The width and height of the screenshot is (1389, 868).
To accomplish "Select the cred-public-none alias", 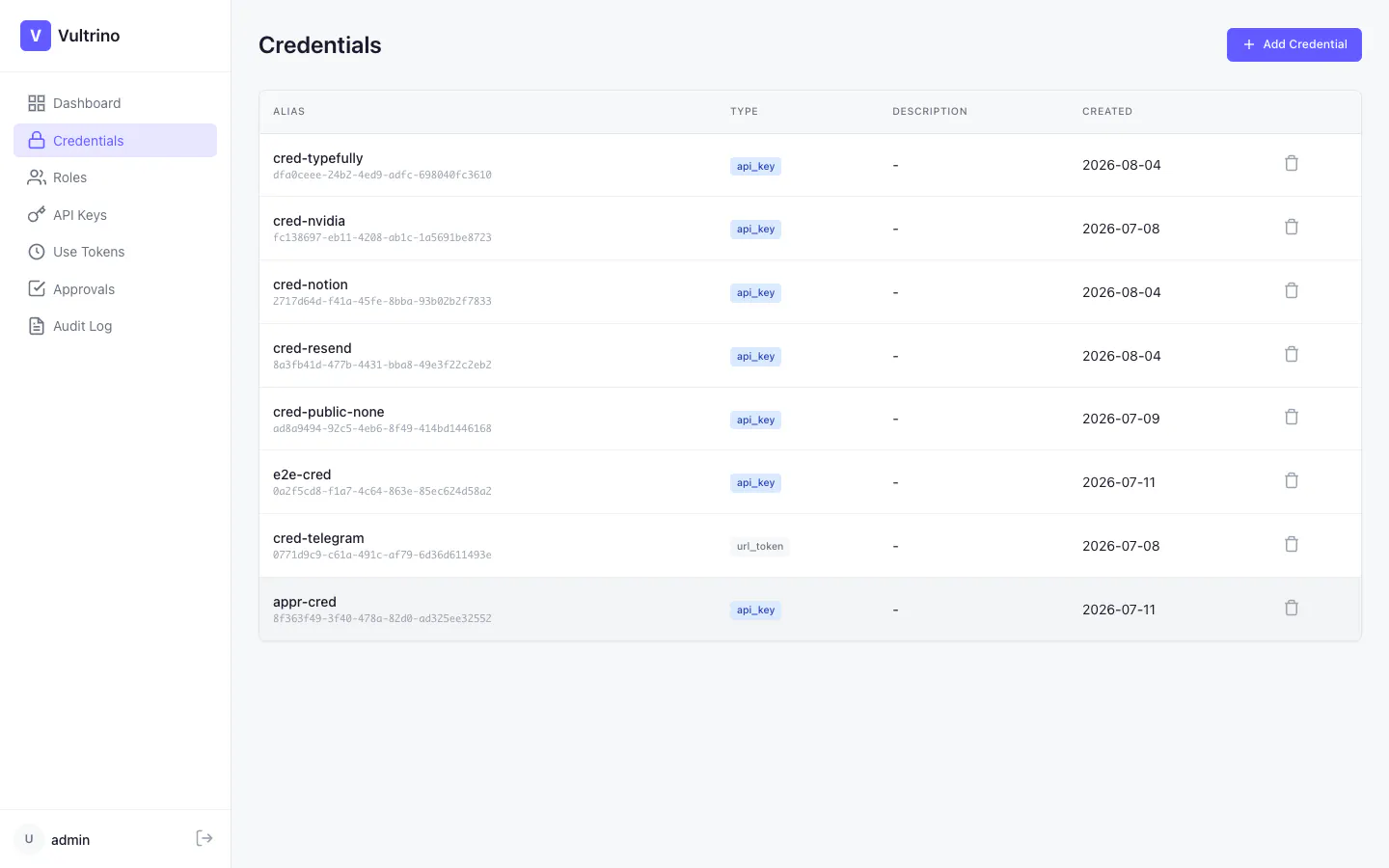I will coord(329,412).
